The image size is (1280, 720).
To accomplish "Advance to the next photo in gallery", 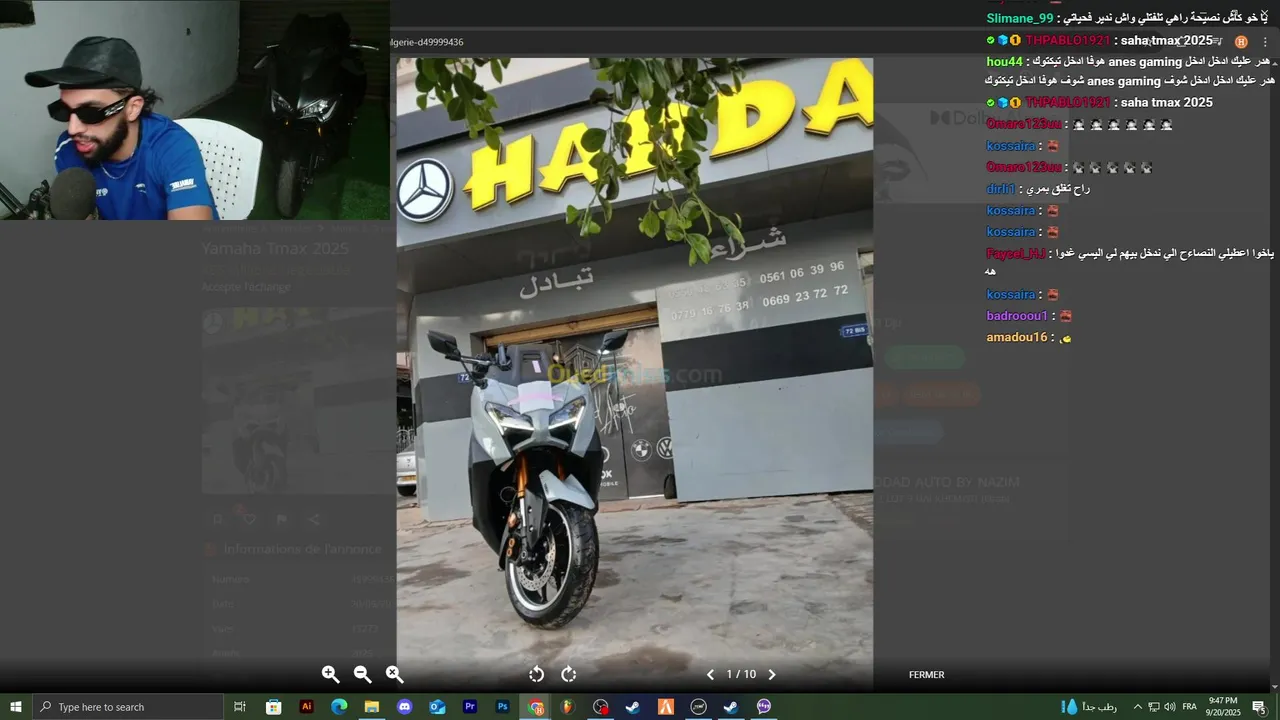I will click(x=771, y=675).
